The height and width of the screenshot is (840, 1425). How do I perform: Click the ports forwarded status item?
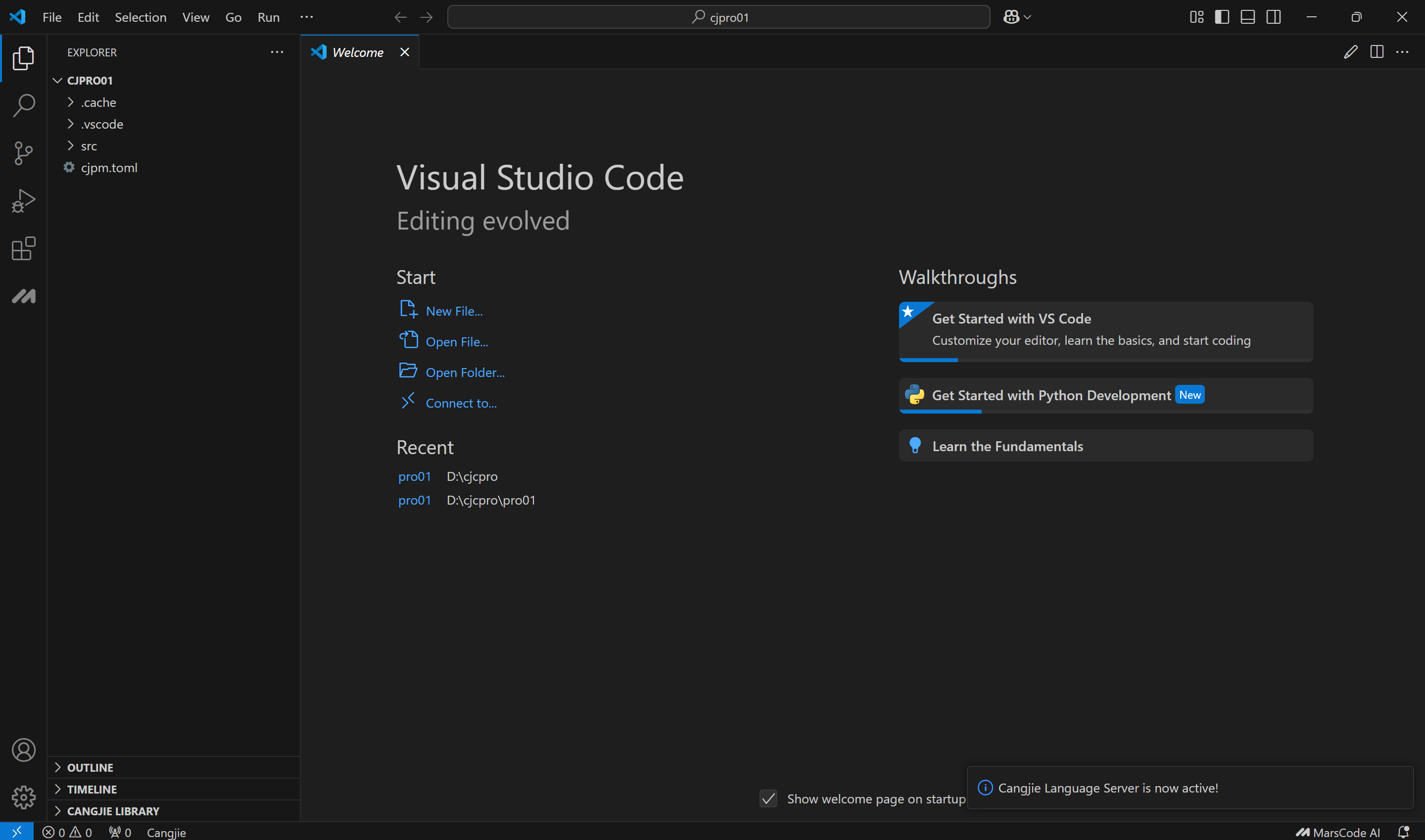pyautogui.click(x=120, y=832)
